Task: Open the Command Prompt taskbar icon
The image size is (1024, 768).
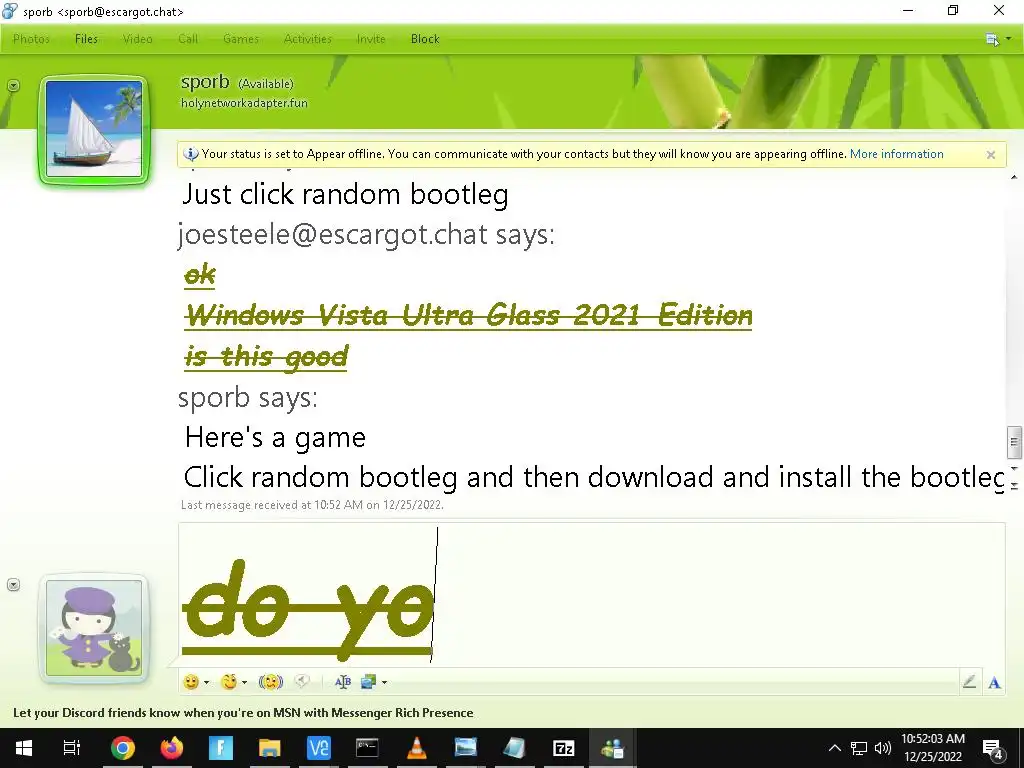Action: tap(368, 748)
